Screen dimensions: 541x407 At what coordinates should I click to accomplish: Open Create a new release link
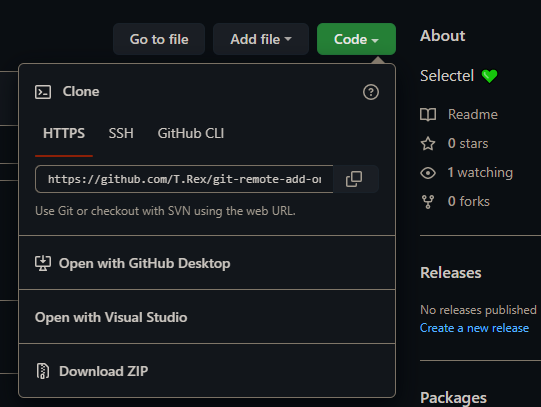pyautogui.click(x=474, y=328)
